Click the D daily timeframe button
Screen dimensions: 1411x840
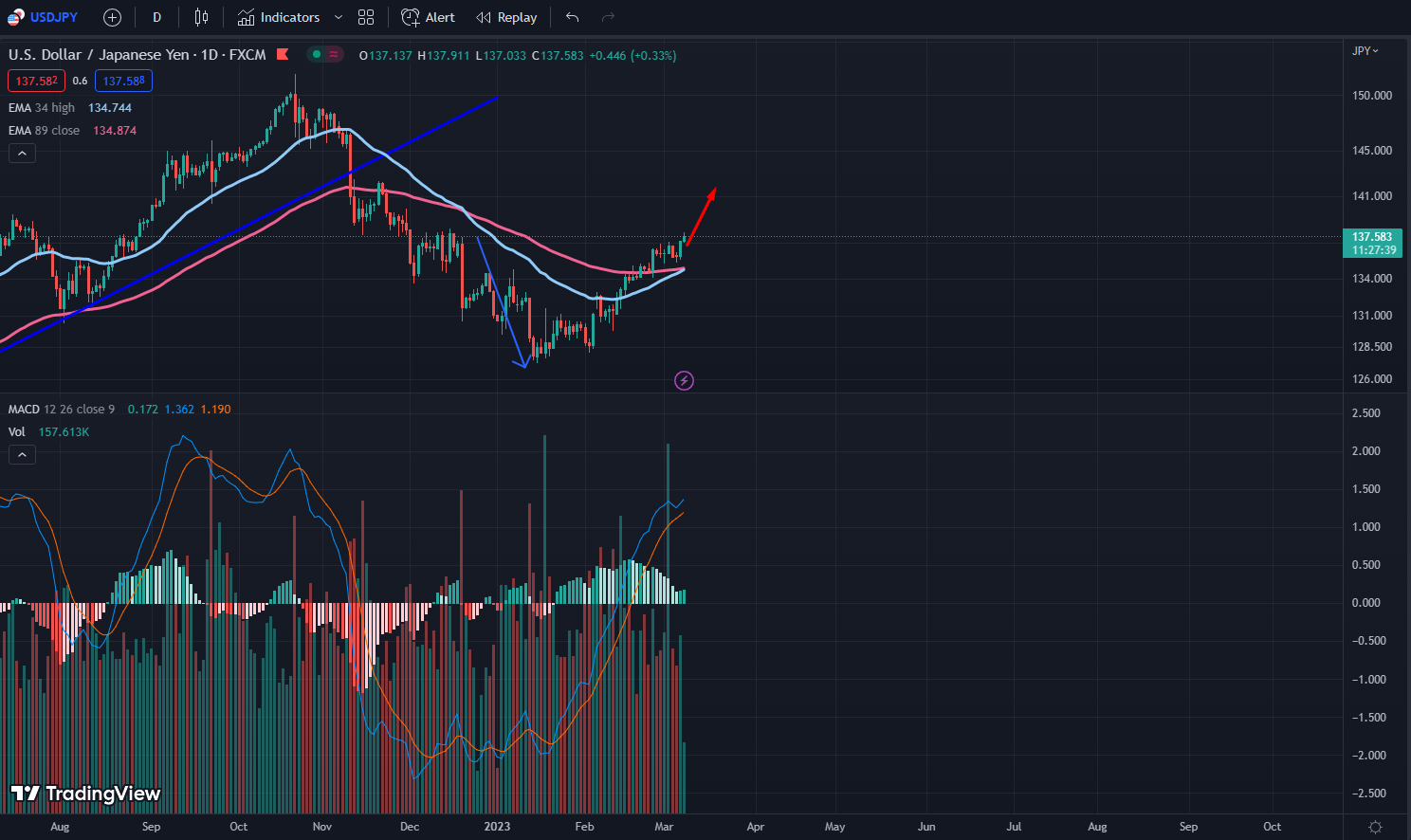tap(156, 16)
